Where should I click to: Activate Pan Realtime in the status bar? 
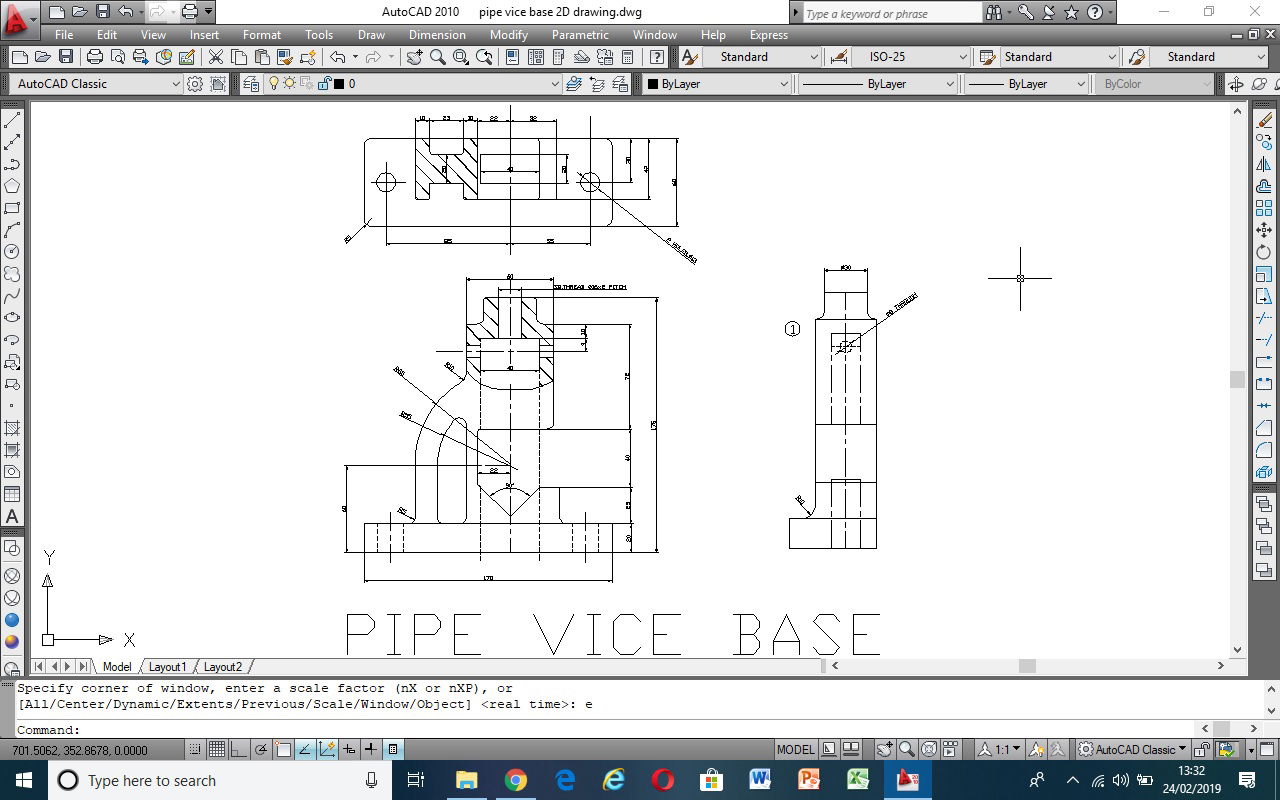(885, 748)
